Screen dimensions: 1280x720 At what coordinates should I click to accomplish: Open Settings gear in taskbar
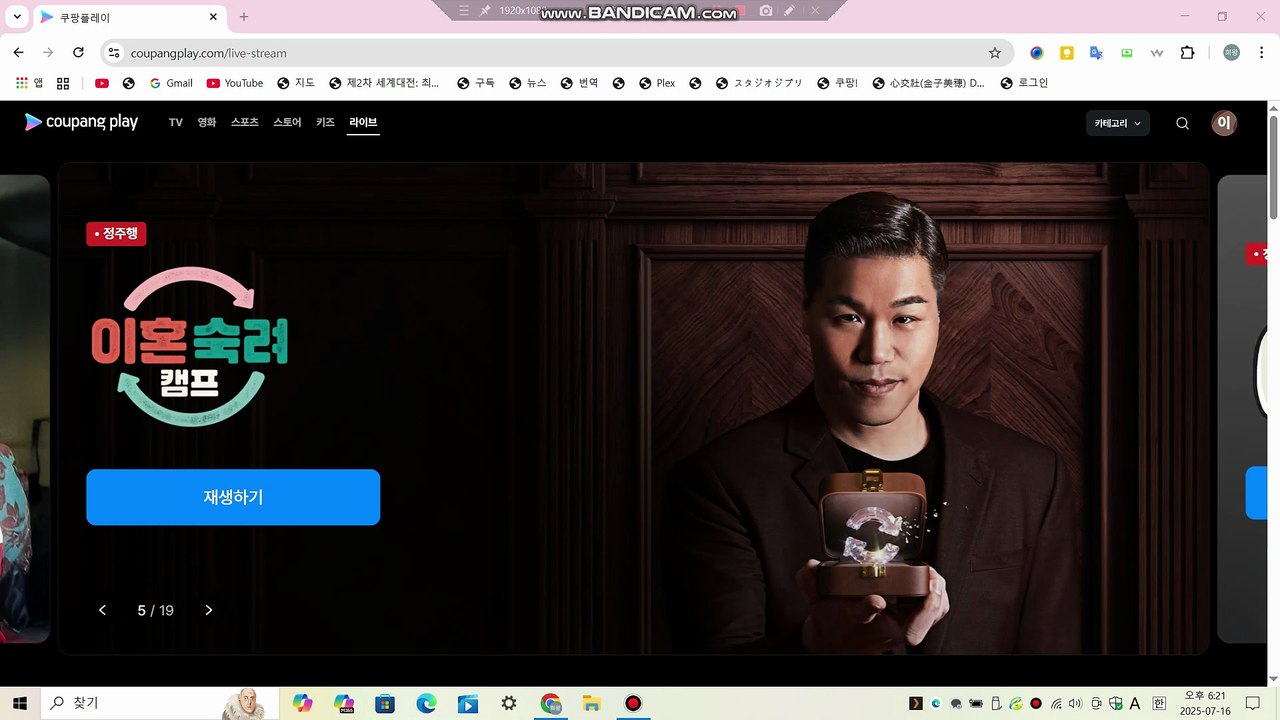(x=509, y=703)
